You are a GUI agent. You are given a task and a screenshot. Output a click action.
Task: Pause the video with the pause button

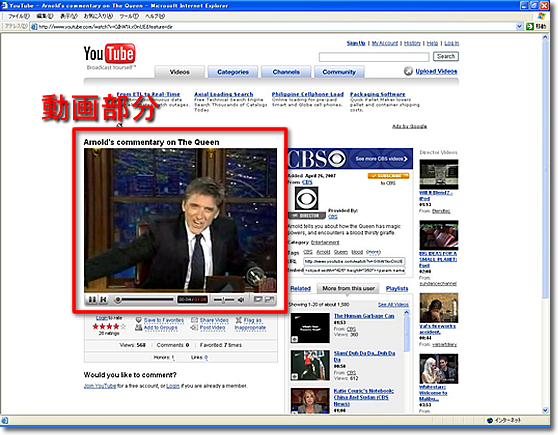[92, 300]
